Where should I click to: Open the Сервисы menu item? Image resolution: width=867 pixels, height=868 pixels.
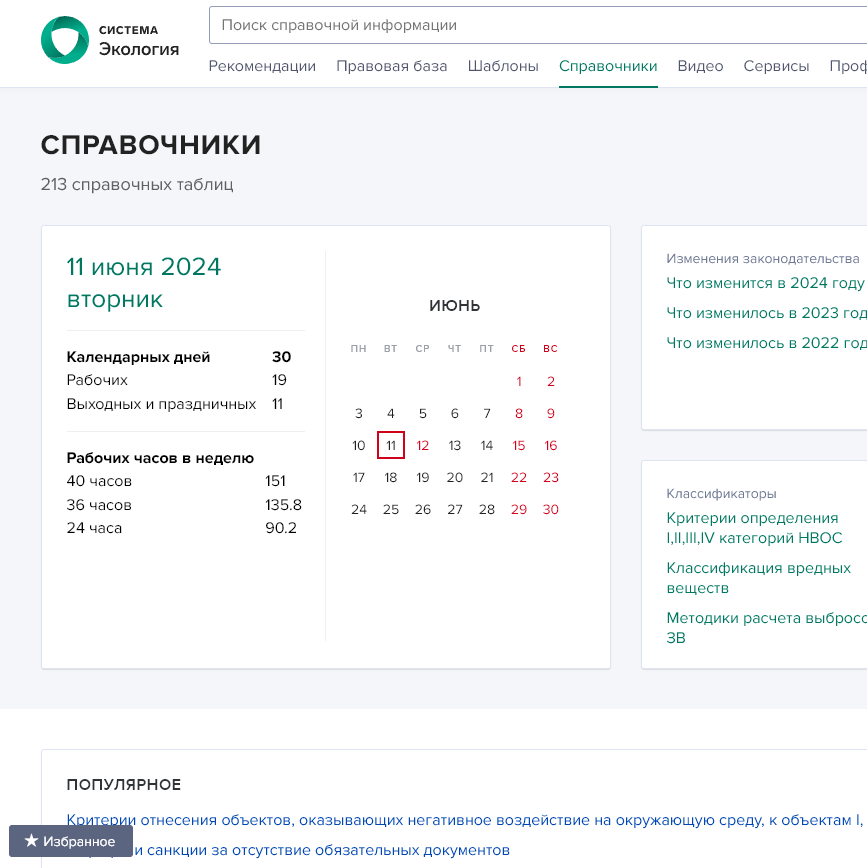click(775, 65)
